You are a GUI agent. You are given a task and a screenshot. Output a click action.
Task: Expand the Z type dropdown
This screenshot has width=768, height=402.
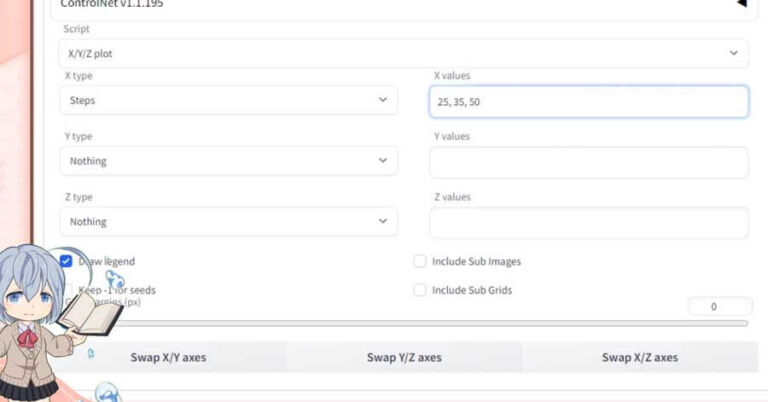228,222
